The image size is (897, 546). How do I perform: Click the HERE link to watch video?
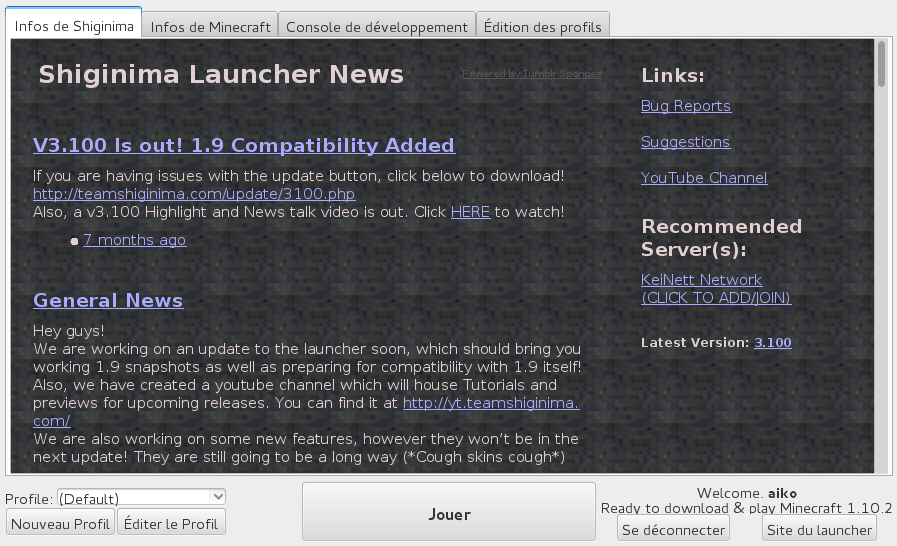(x=470, y=212)
